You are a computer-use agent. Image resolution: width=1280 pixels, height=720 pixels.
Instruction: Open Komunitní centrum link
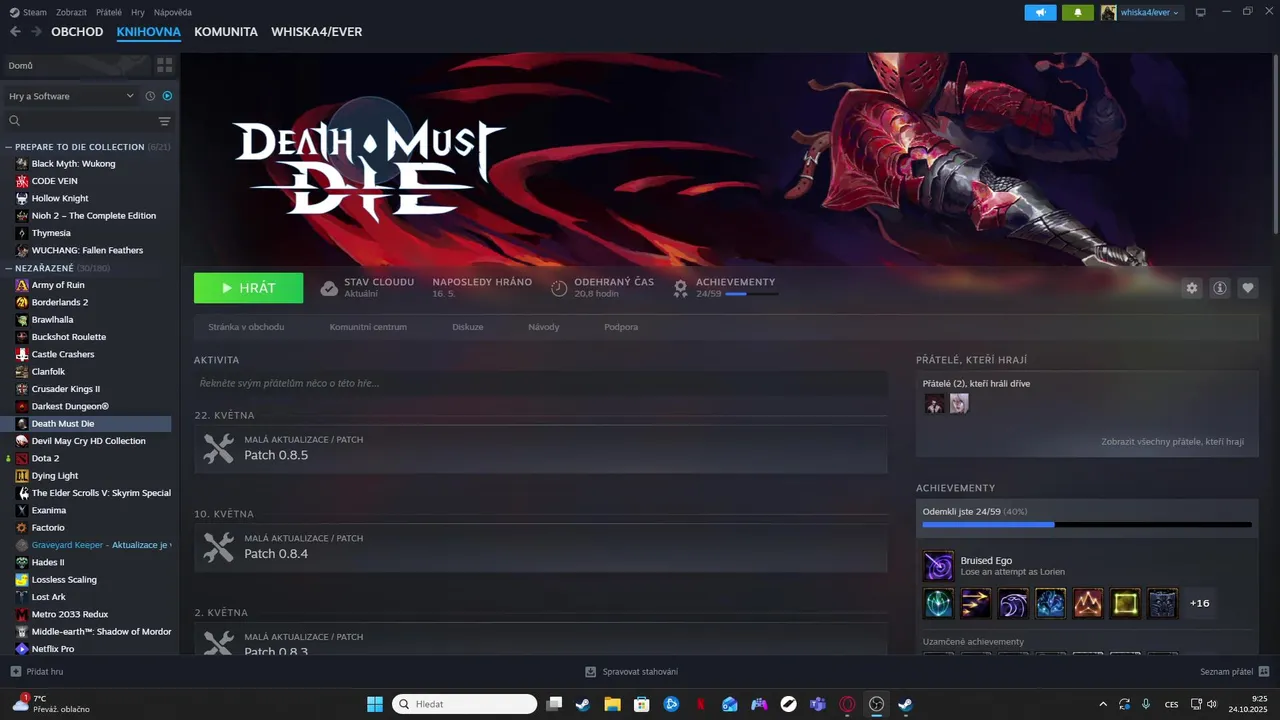368,327
